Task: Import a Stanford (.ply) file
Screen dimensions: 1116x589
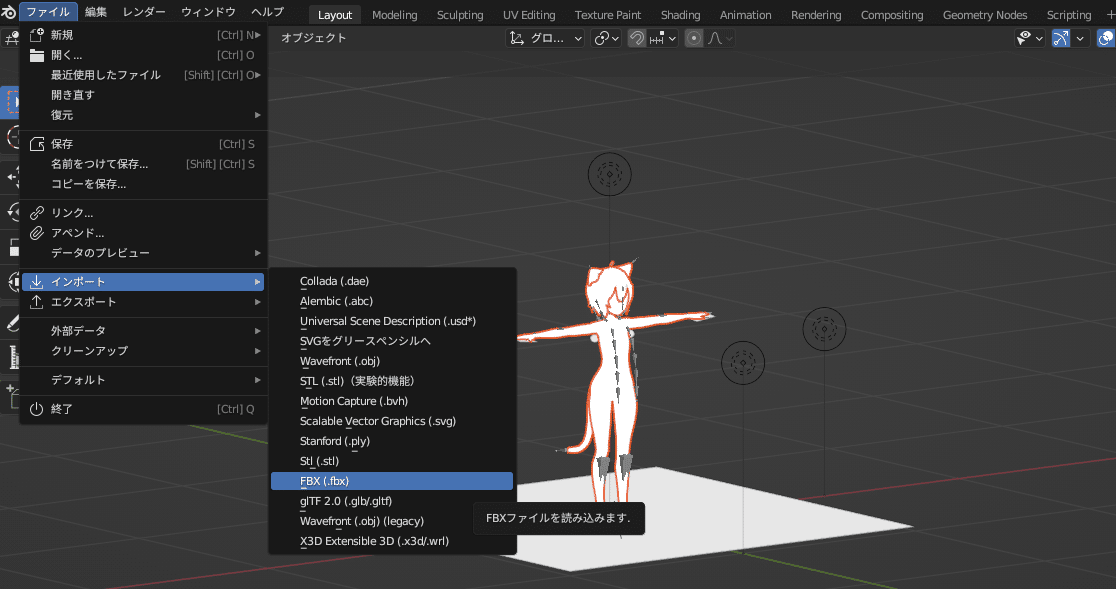Action: pyautogui.click(x=392, y=440)
